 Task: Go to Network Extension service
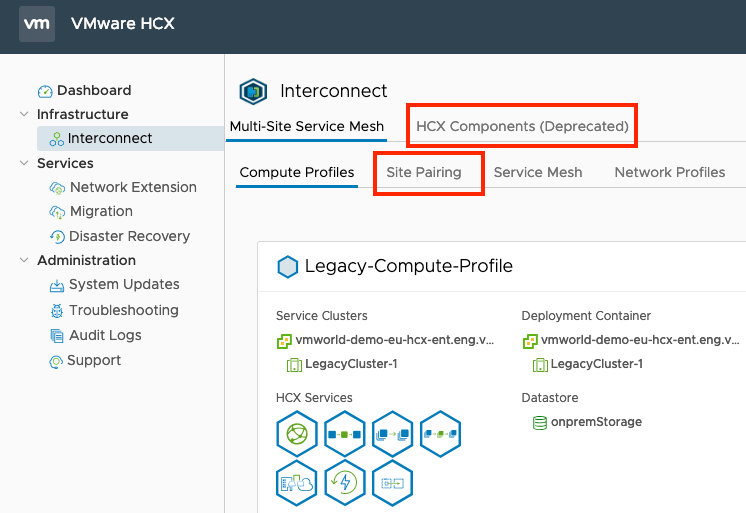(132, 187)
